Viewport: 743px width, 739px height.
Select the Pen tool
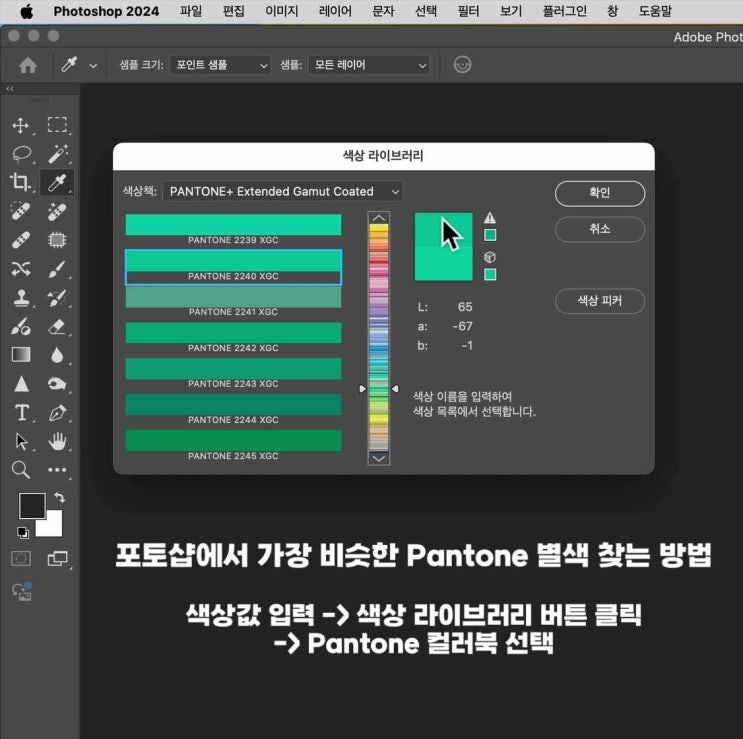[57, 413]
